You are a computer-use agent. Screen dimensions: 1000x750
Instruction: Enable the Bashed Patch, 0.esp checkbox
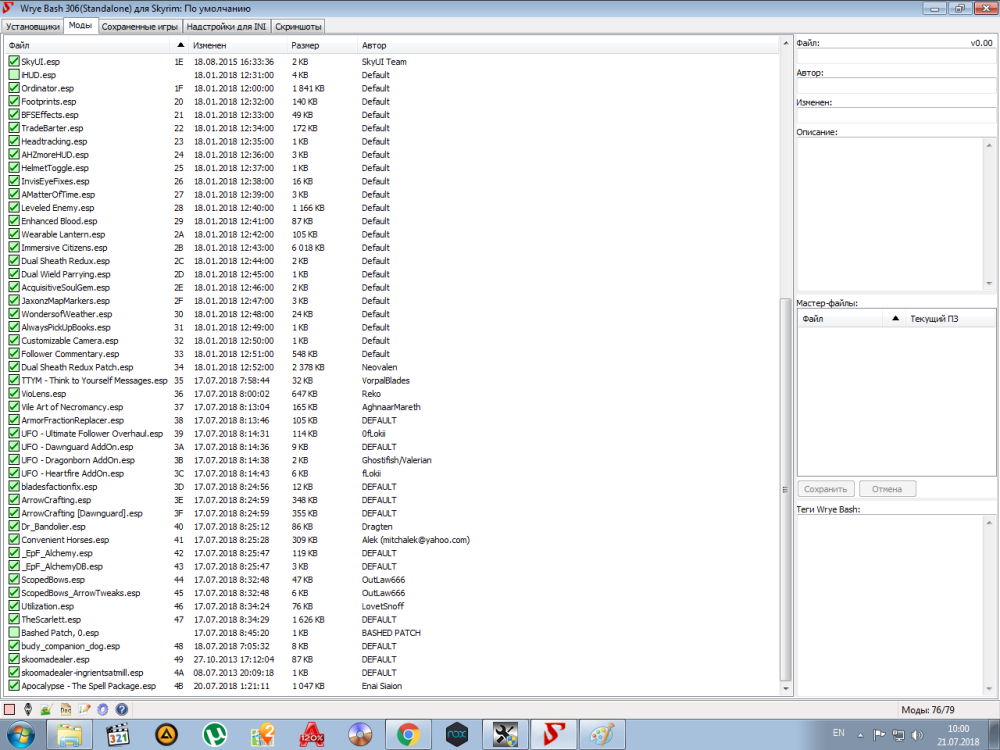pyautogui.click(x=14, y=633)
